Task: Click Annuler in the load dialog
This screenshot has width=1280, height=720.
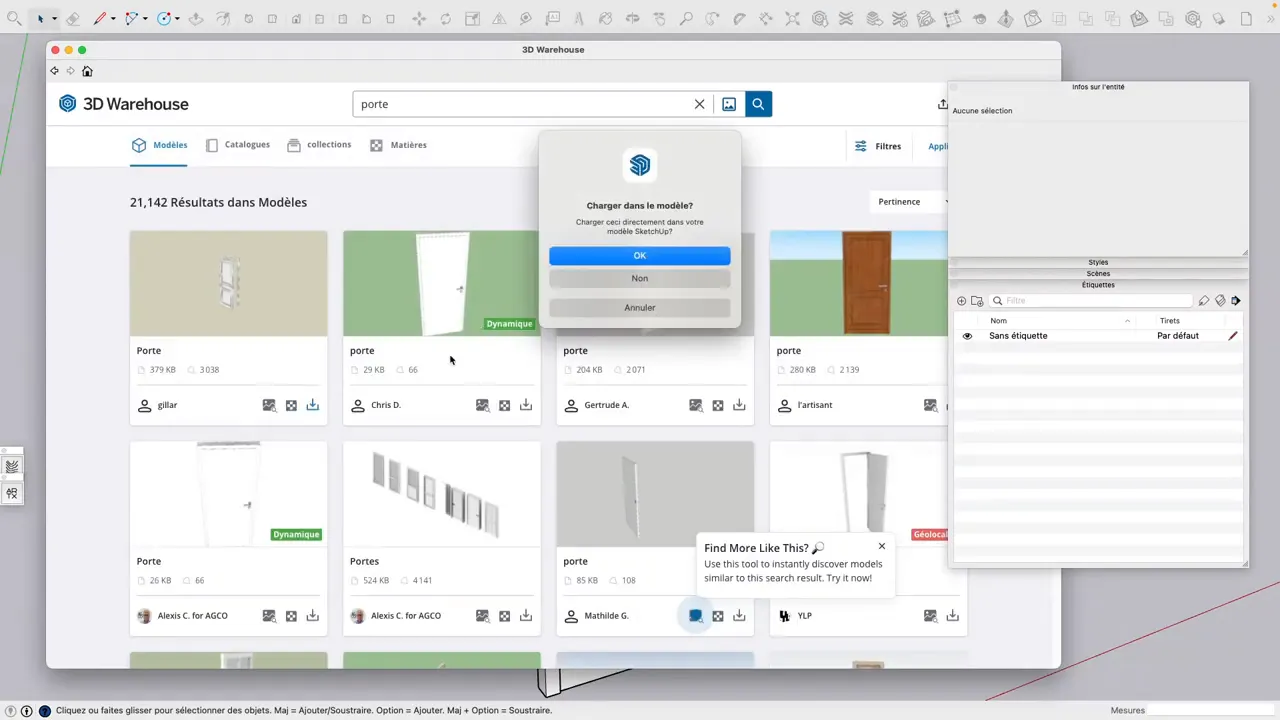Action: 639,307
